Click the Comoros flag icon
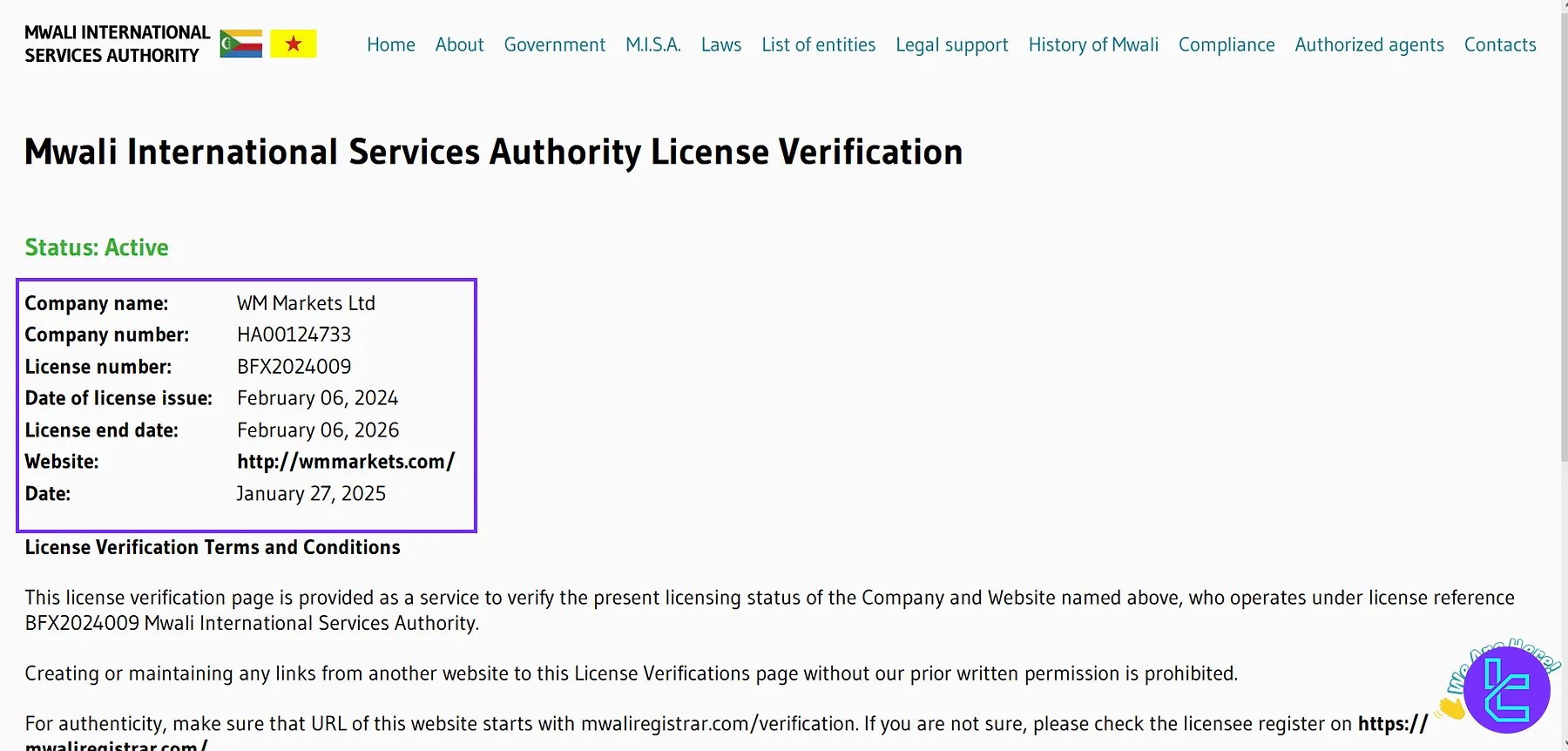 tap(240, 44)
